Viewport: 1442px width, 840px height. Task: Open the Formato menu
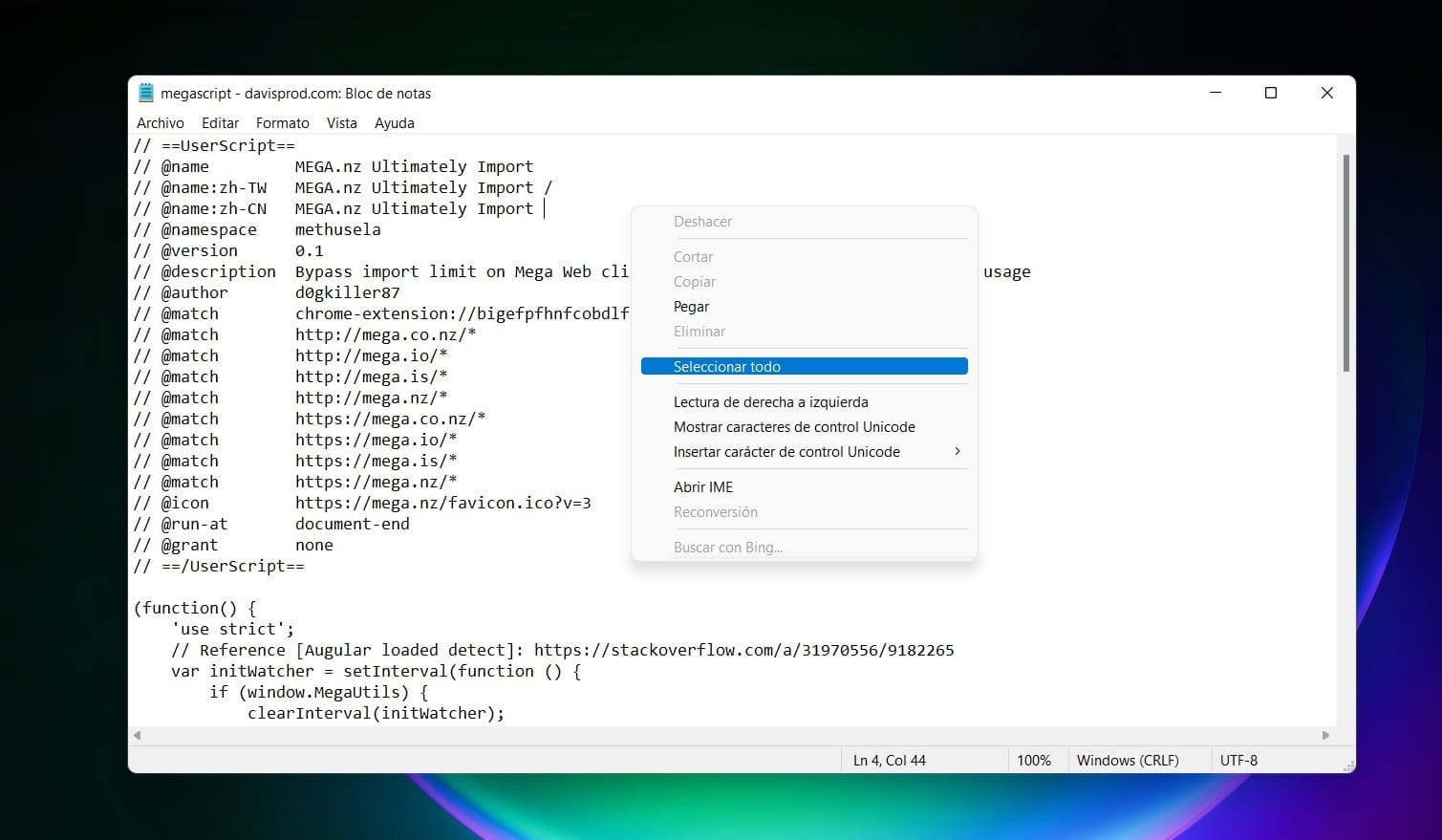click(x=283, y=123)
